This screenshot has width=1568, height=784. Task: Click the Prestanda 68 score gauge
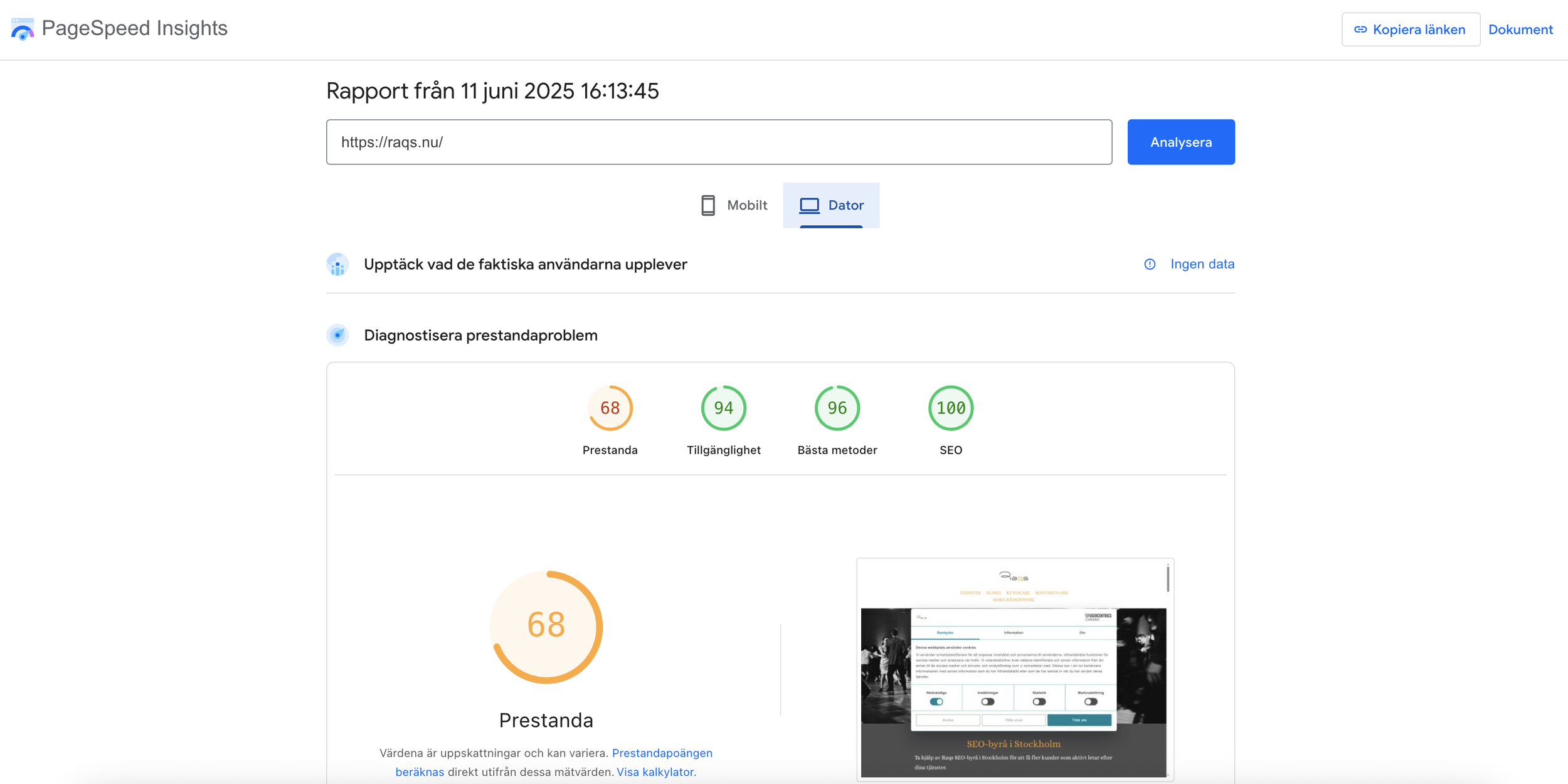610,408
